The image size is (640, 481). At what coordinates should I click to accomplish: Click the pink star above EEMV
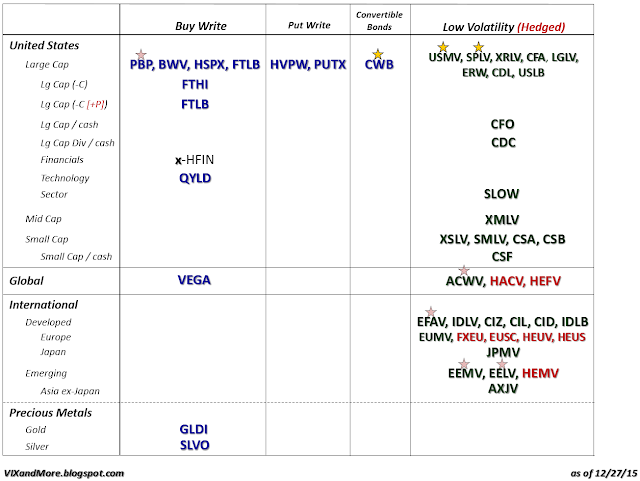[x=464, y=363]
